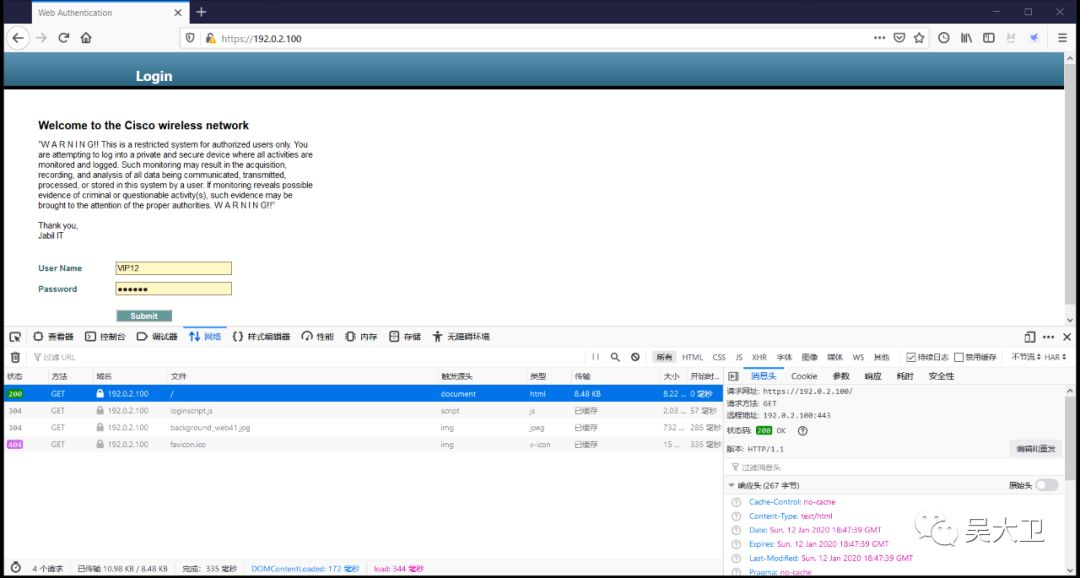
Task: Open the Firefox hamburger menu
Action: (1063, 38)
